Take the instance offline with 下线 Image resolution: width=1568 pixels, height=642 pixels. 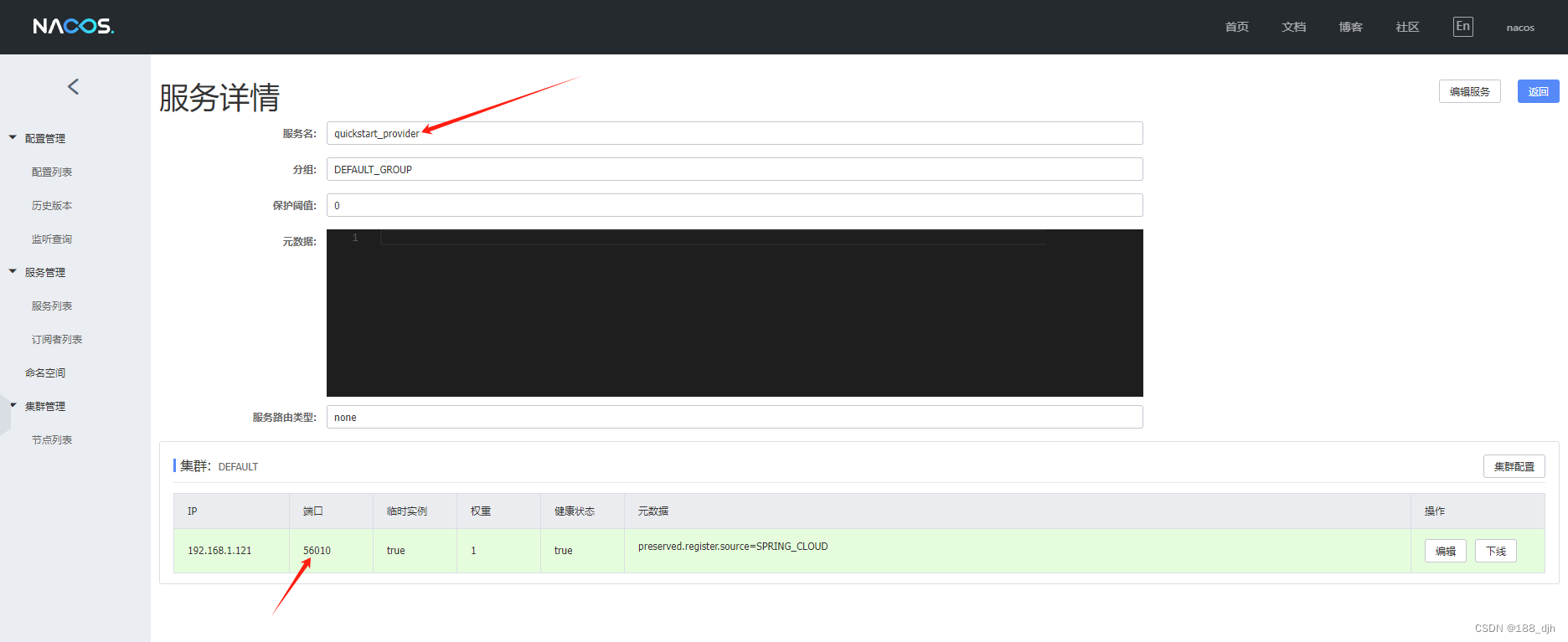(1496, 551)
